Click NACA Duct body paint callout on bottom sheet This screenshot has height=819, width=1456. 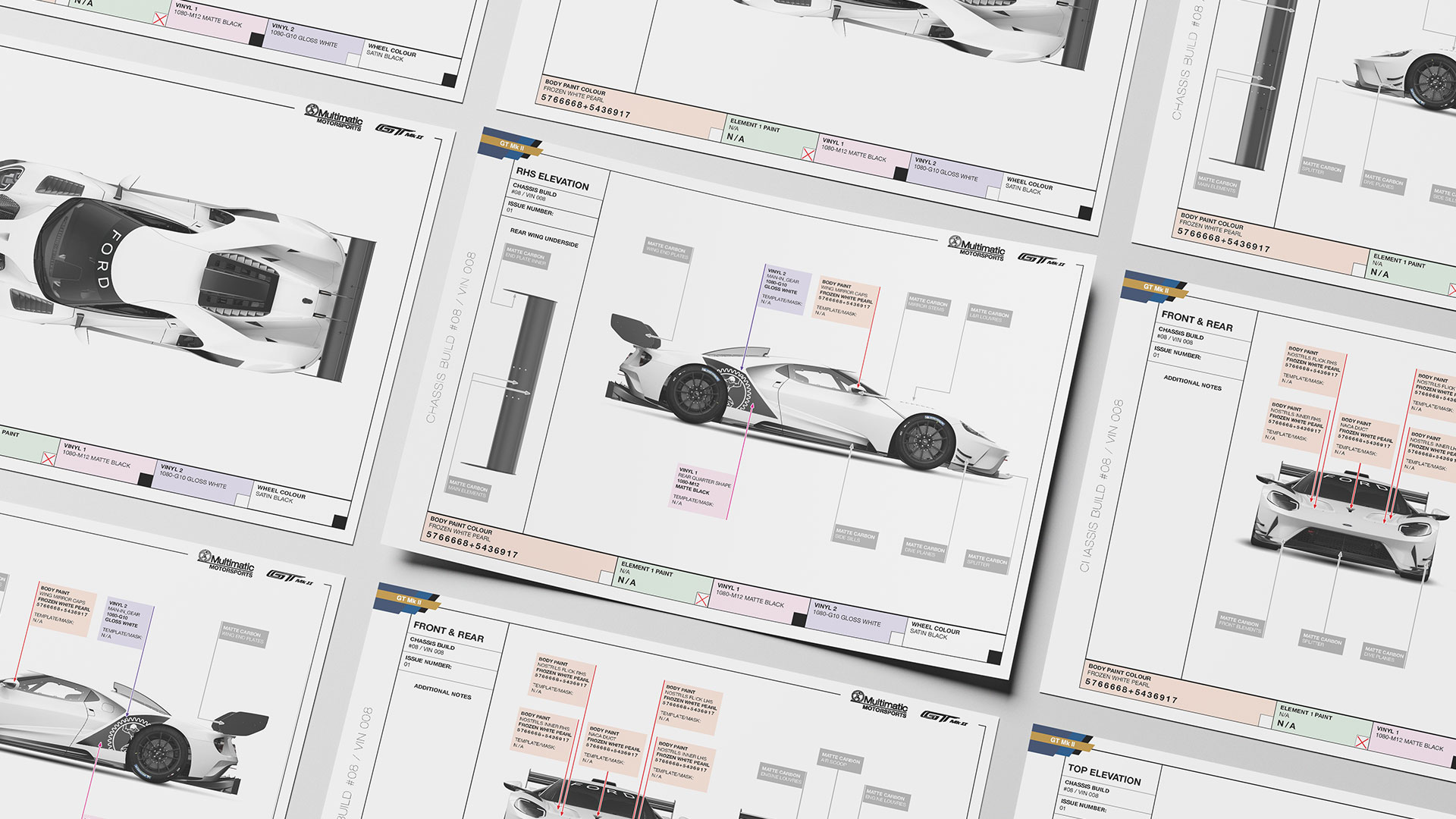pos(616,748)
